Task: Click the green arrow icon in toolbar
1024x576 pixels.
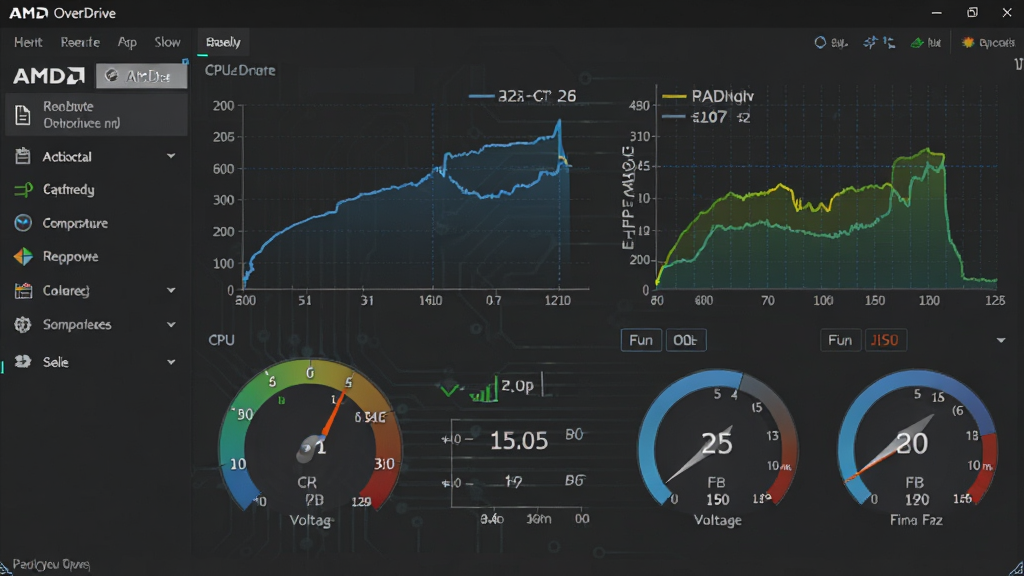Action: (x=918, y=42)
